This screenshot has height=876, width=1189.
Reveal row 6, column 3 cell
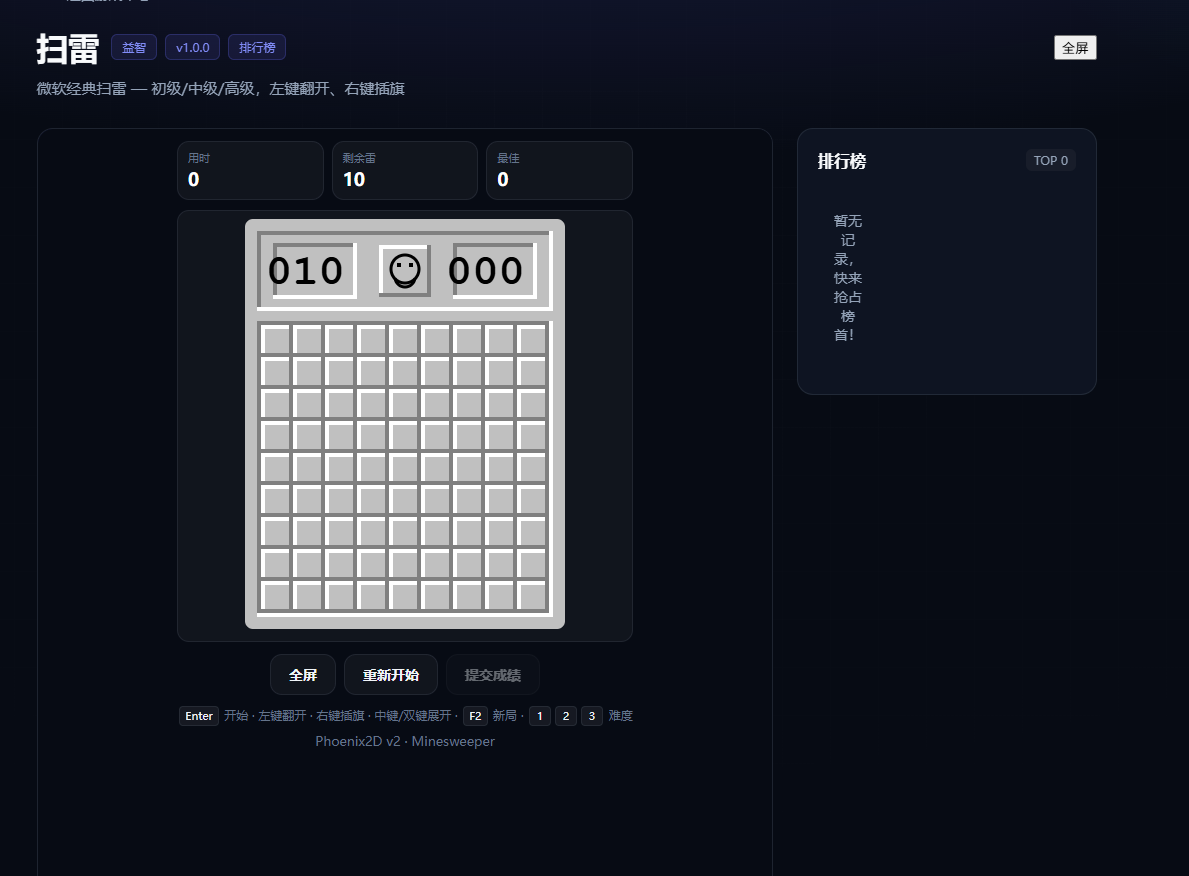[340, 499]
